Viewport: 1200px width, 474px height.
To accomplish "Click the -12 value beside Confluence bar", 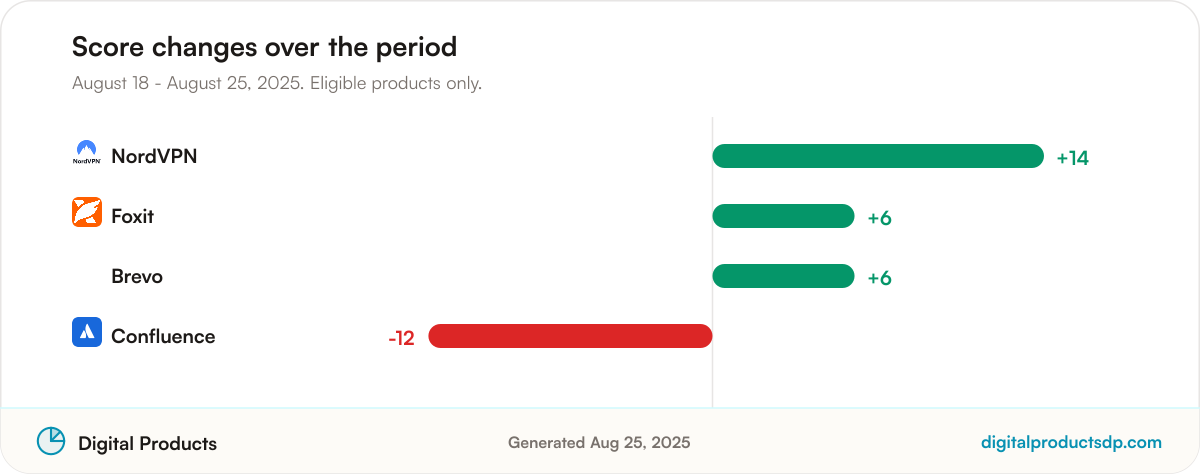I will pos(401,338).
